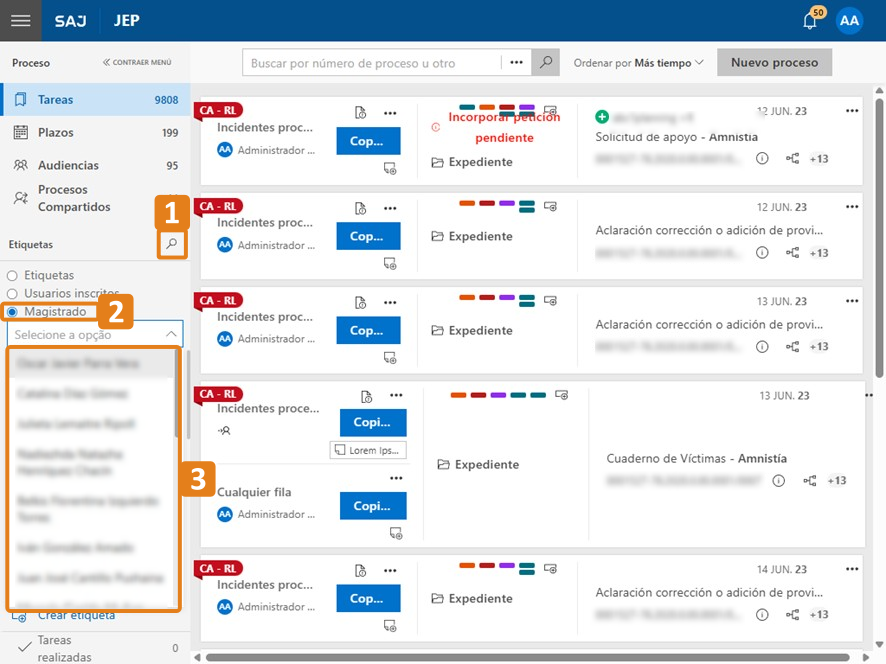Click the magnifier search button in the search bar
Image resolution: width=886 pixels, height=664 pixels.
click(545, 62)
